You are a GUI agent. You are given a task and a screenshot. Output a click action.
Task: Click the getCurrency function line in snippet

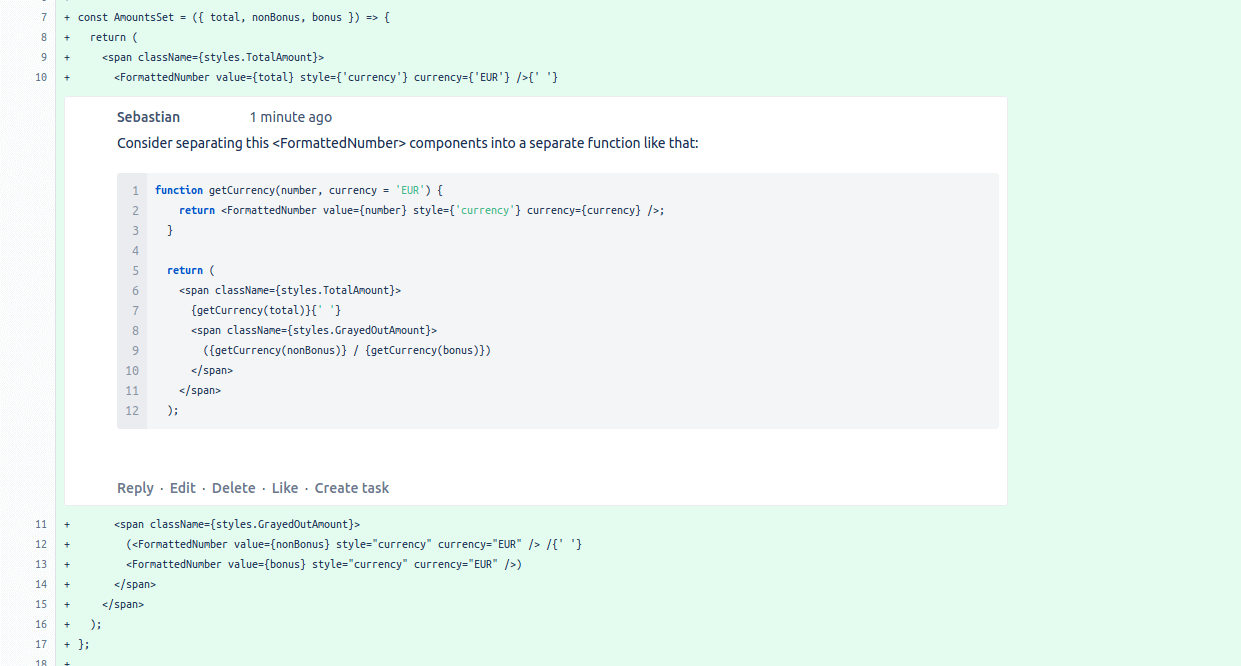pyautogui.click(x=298, y=190)
